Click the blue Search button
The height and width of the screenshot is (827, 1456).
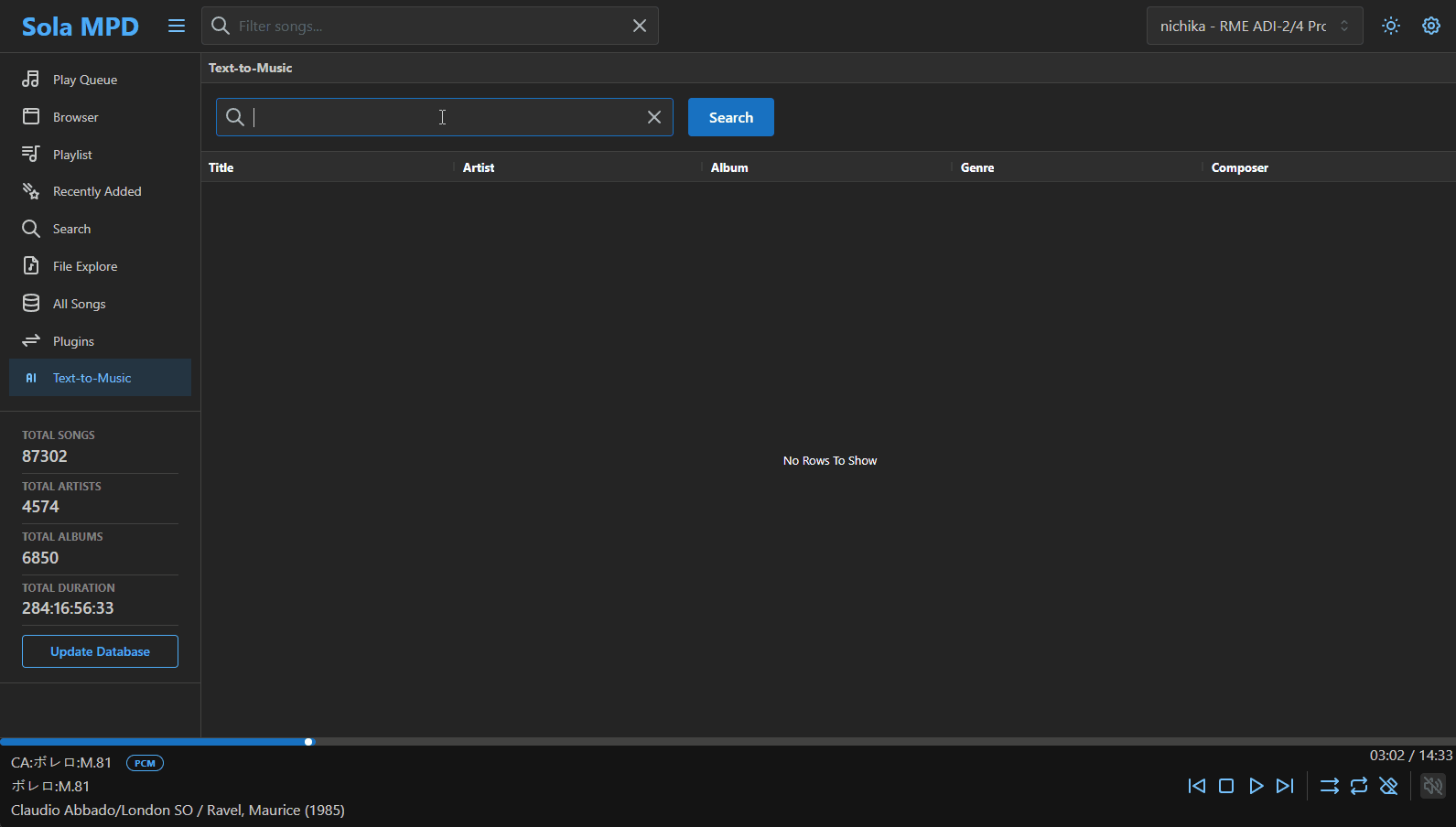[730, 117]
